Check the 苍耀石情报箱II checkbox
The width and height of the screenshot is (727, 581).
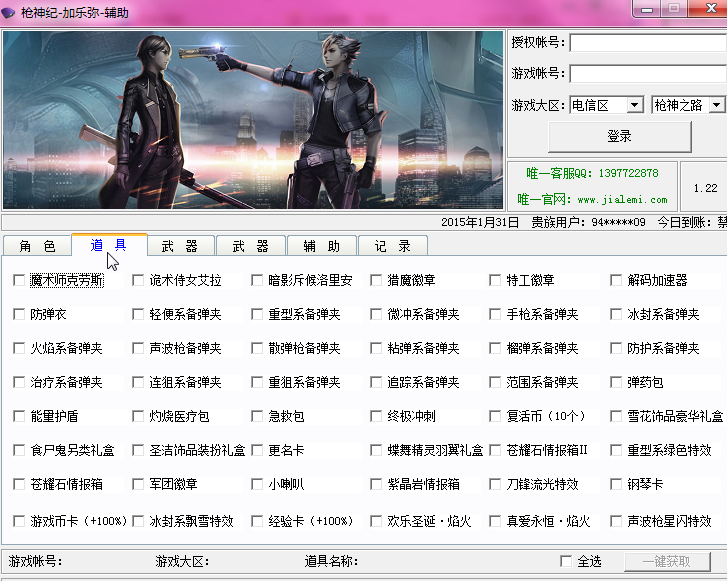pyautogui.click(x=495, y=450)
